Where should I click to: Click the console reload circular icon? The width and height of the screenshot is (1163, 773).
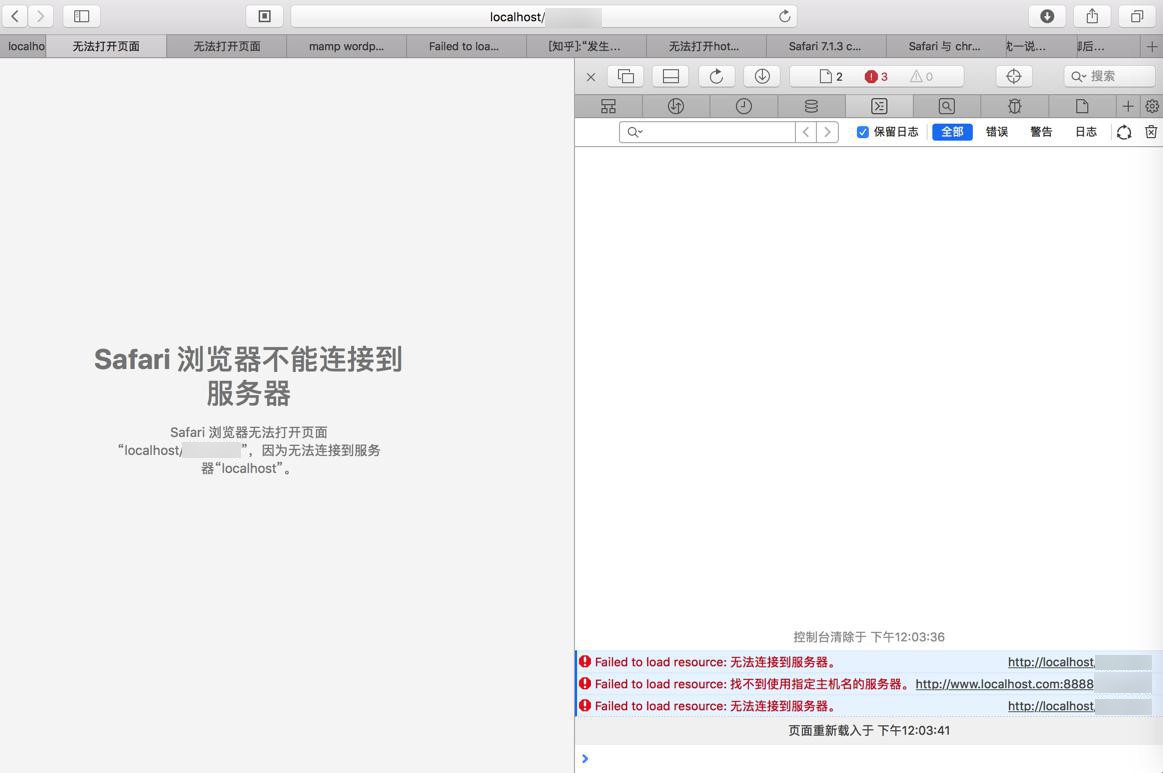click(1124, 132)
